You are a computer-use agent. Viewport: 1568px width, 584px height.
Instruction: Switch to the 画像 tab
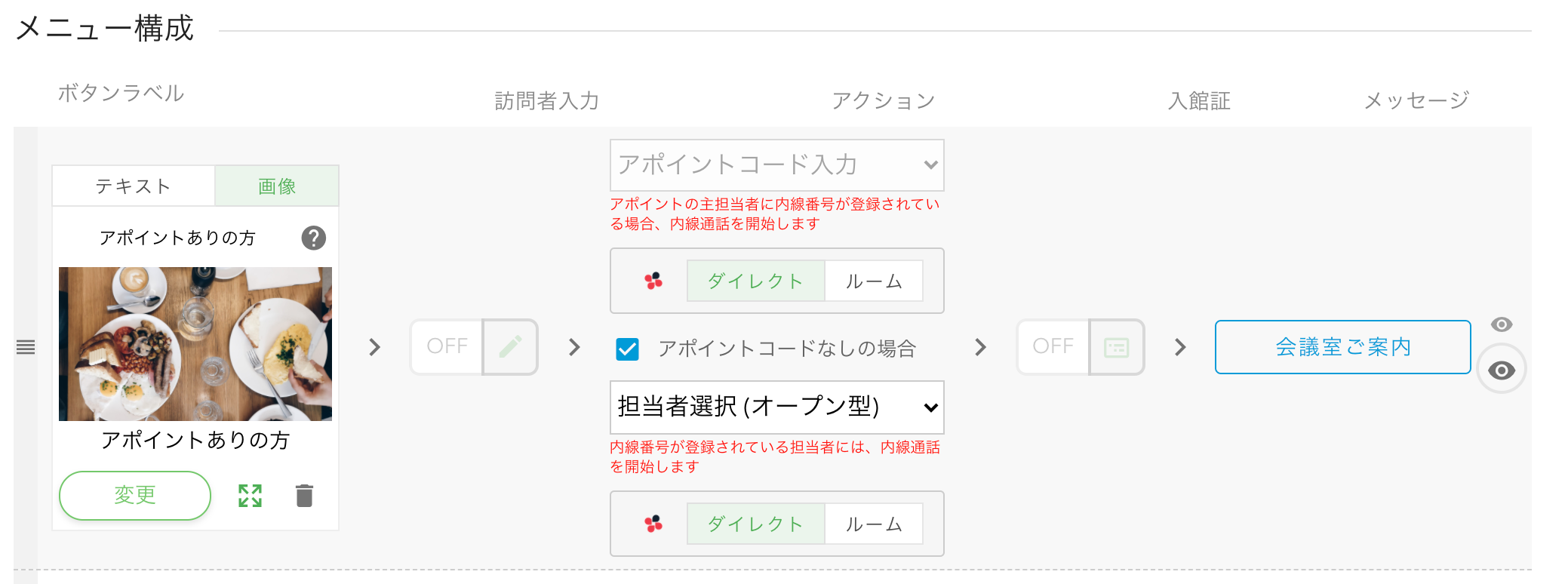[x=277, y=186]
